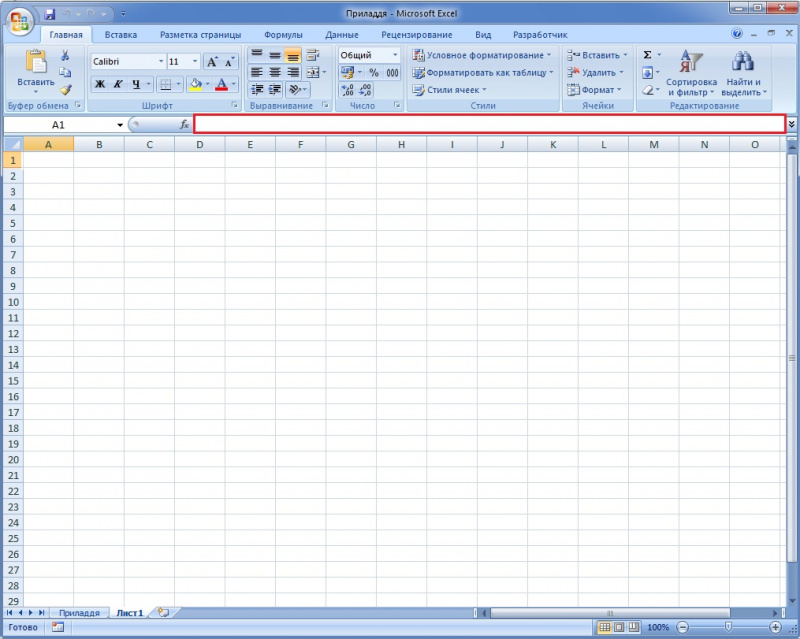
Task: Toggle wrap text icon
Action: (x=313, y=55)
